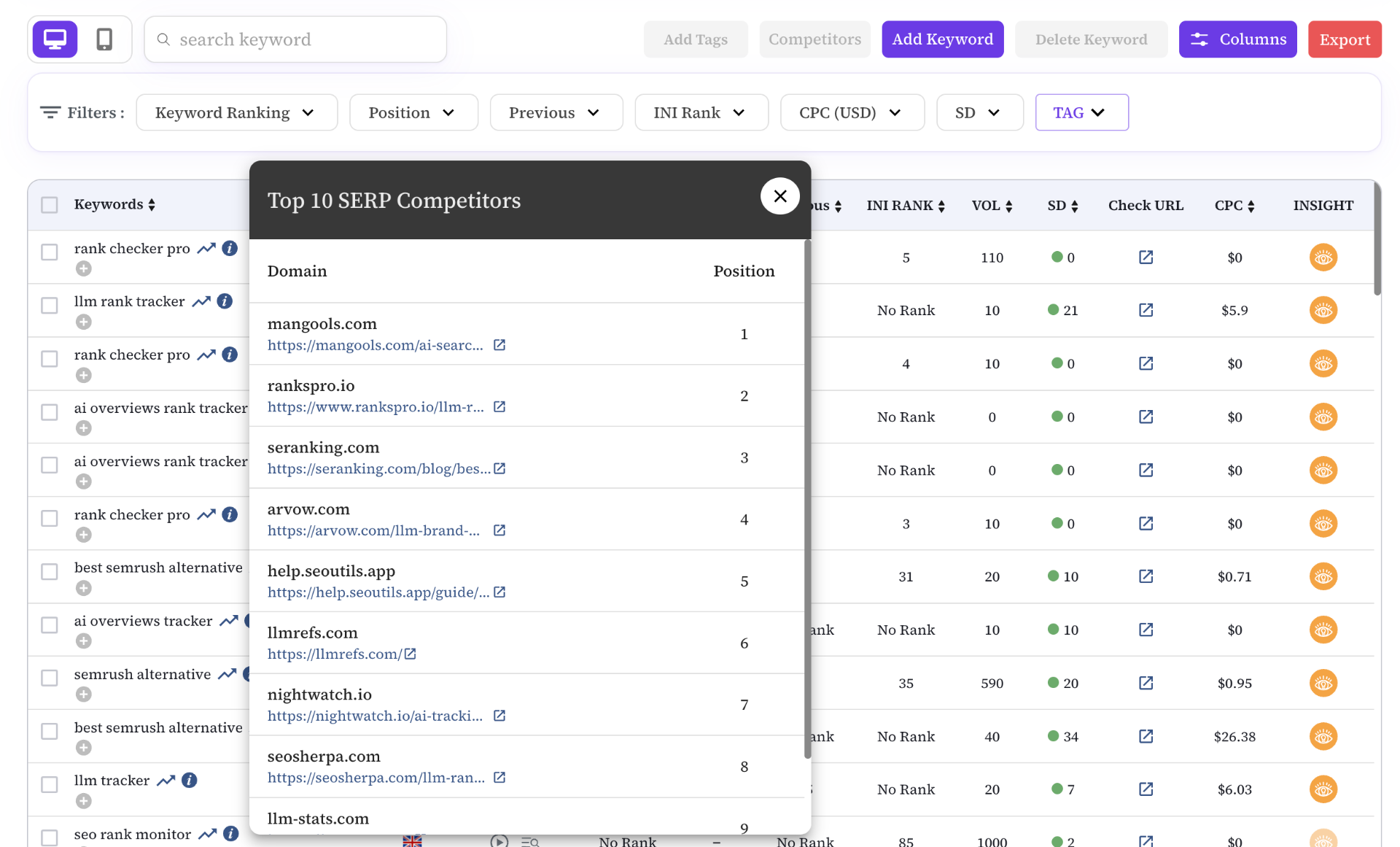The width and height of the screenshot is (1400, 847).
Task: Click the SD green dot with value 21
Action: coord(1053,310)
